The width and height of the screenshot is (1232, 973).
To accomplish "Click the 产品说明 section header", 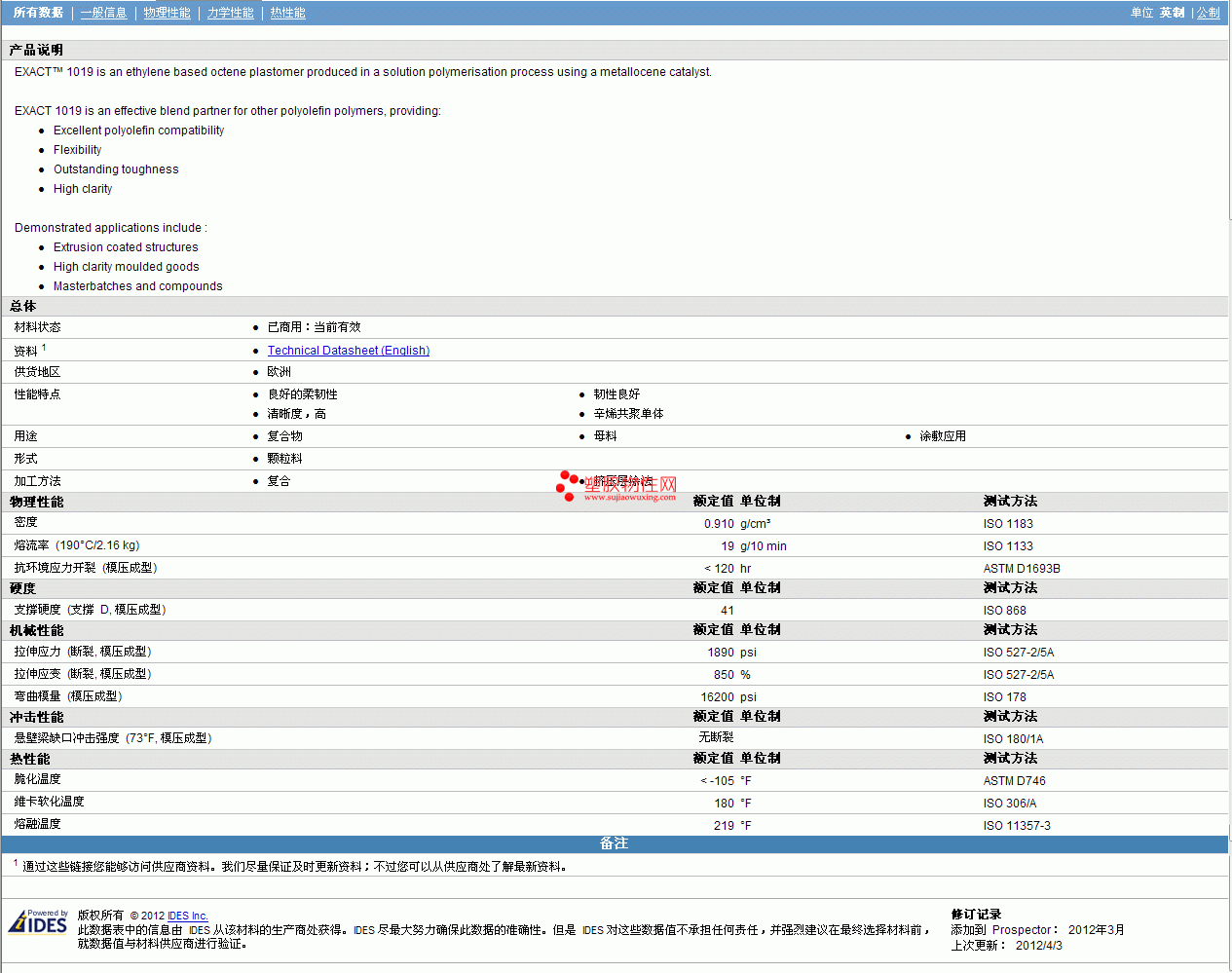I will 36,50.
